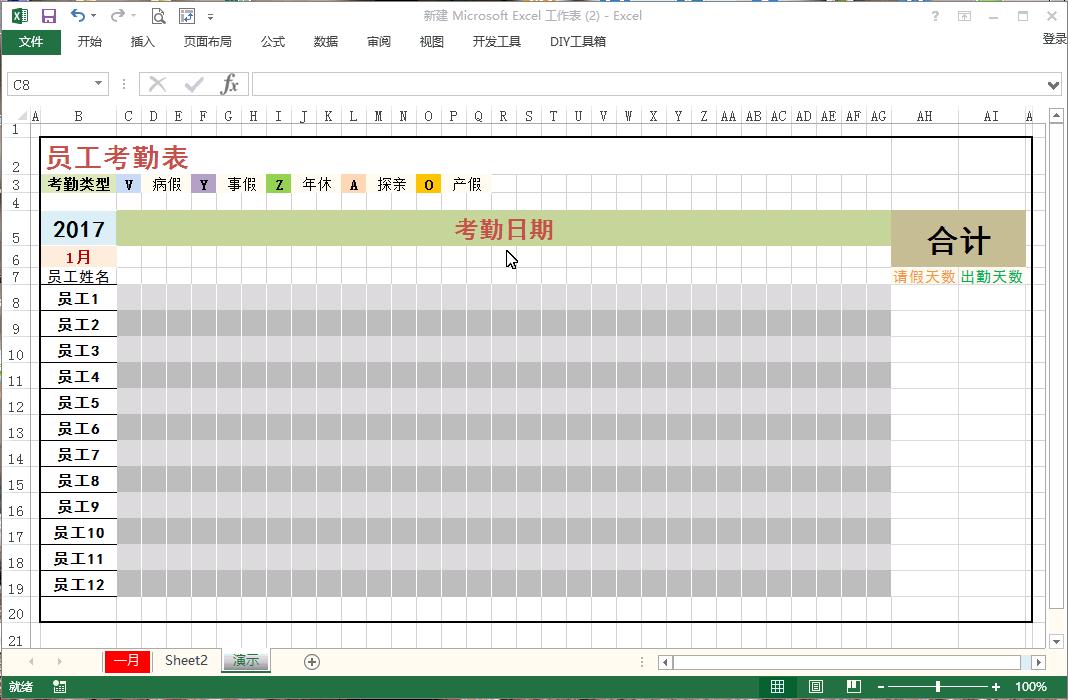Click the Redo icon
This screenshot has width=1068, height=700.
pyautogui.click(x=118, y=15)
